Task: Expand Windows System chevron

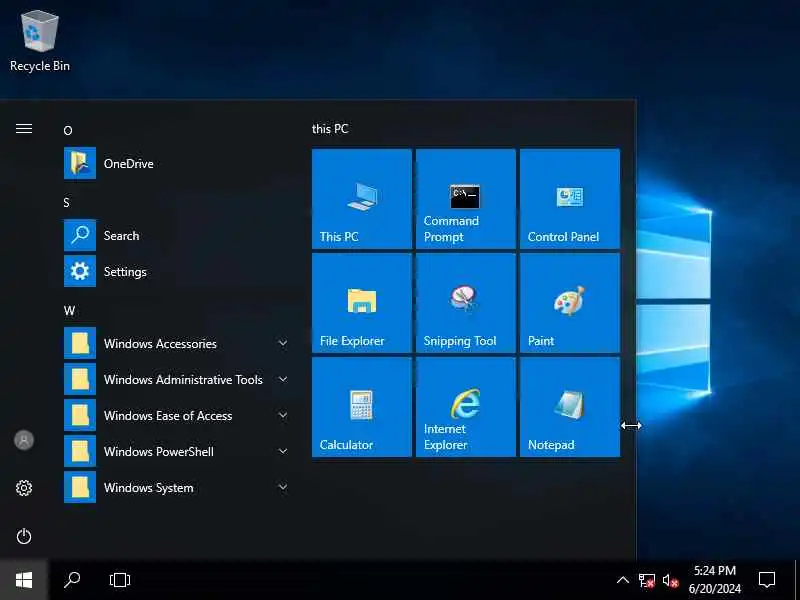Action: coord(283,487)
